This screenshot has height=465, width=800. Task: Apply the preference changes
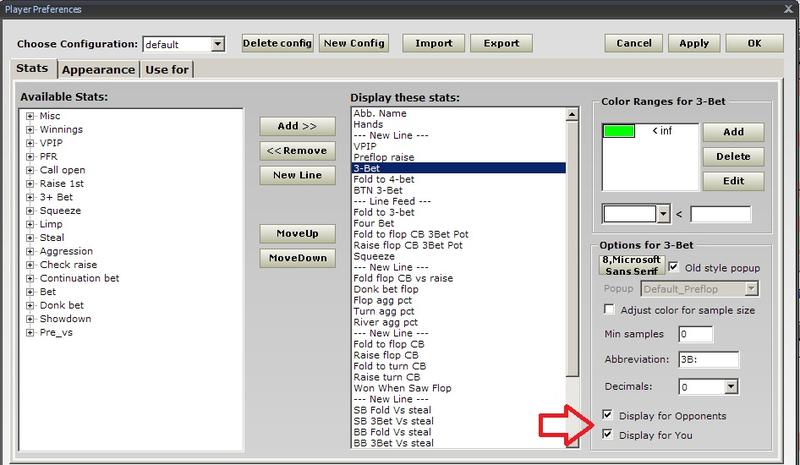694,43
